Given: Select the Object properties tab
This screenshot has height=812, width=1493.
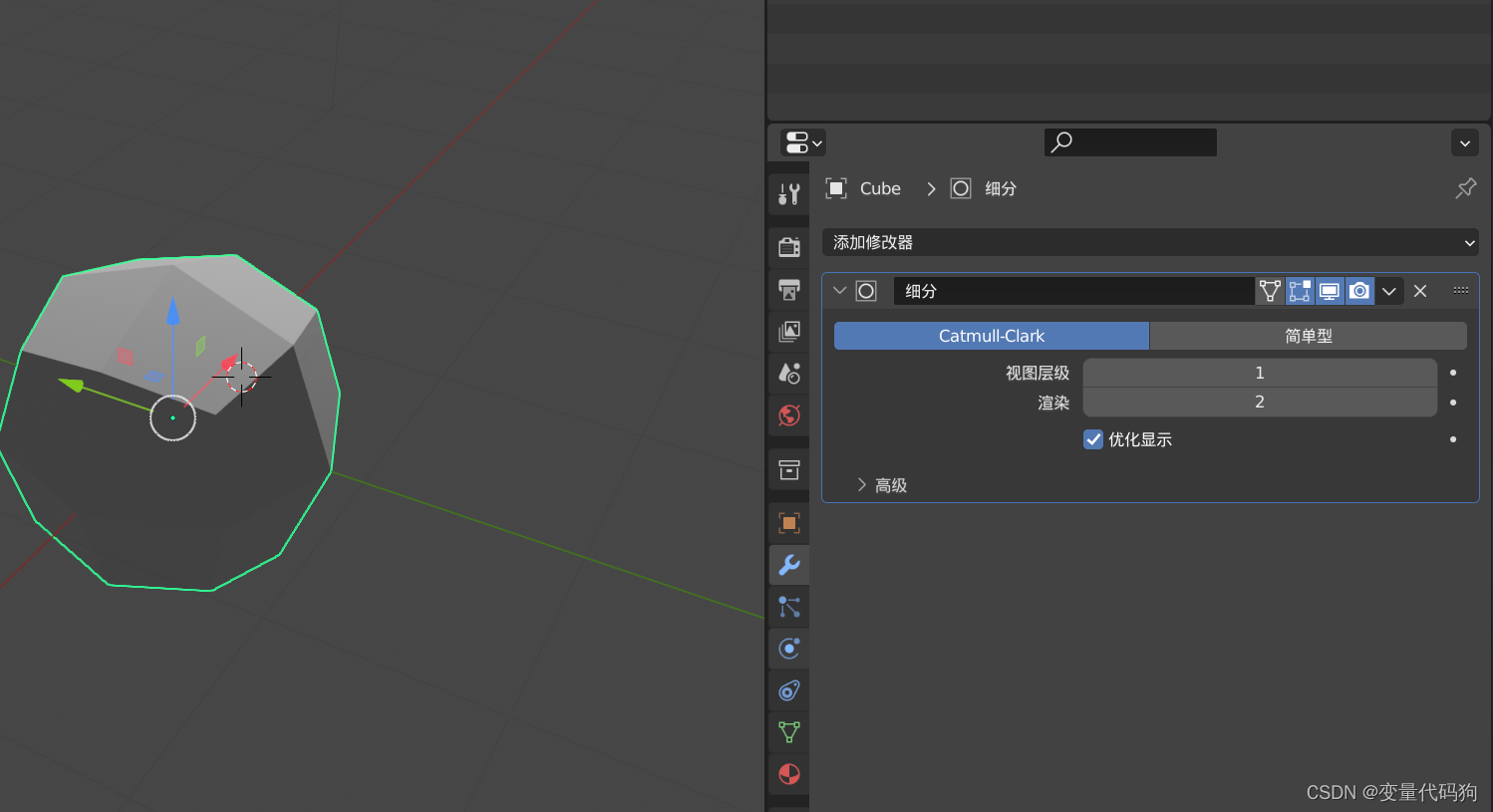Looking at the screenshot, I should coord(788,522).
